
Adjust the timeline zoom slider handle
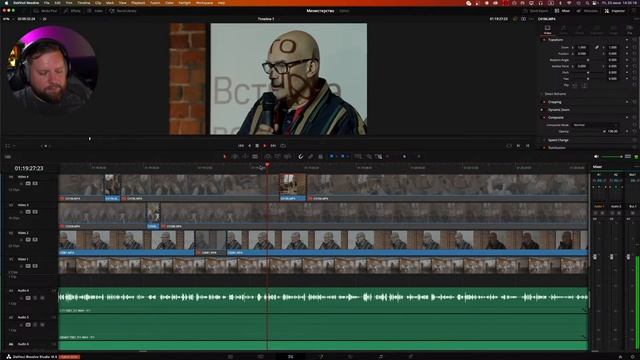(x=404, y=156)
